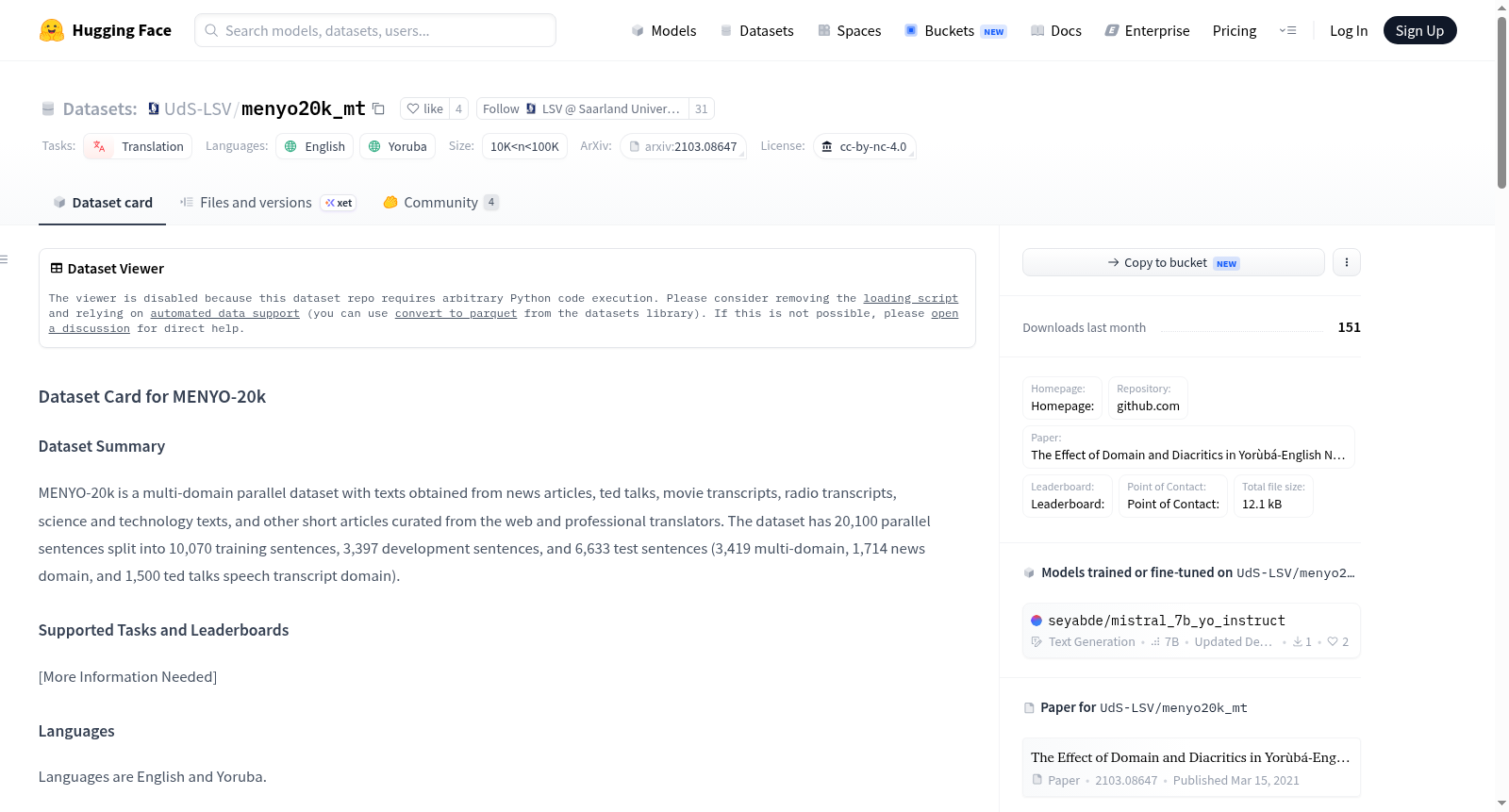Switch to Files and versions tab
This screenshot has height=812, width=1509.
coord(268,203)
